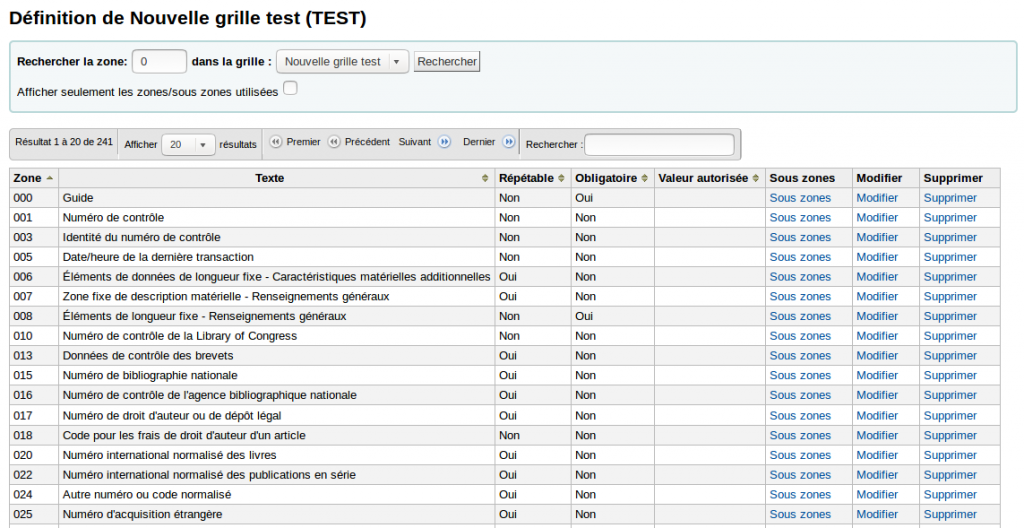Click the Précédent page arrow icon

[x=334, y=142]
